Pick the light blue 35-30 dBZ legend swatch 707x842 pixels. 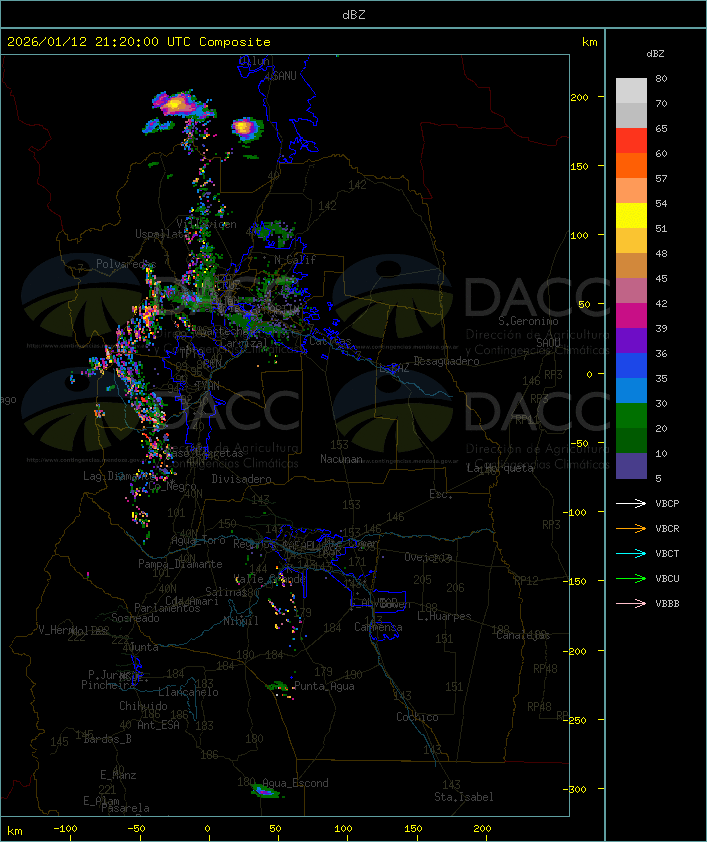631,390
